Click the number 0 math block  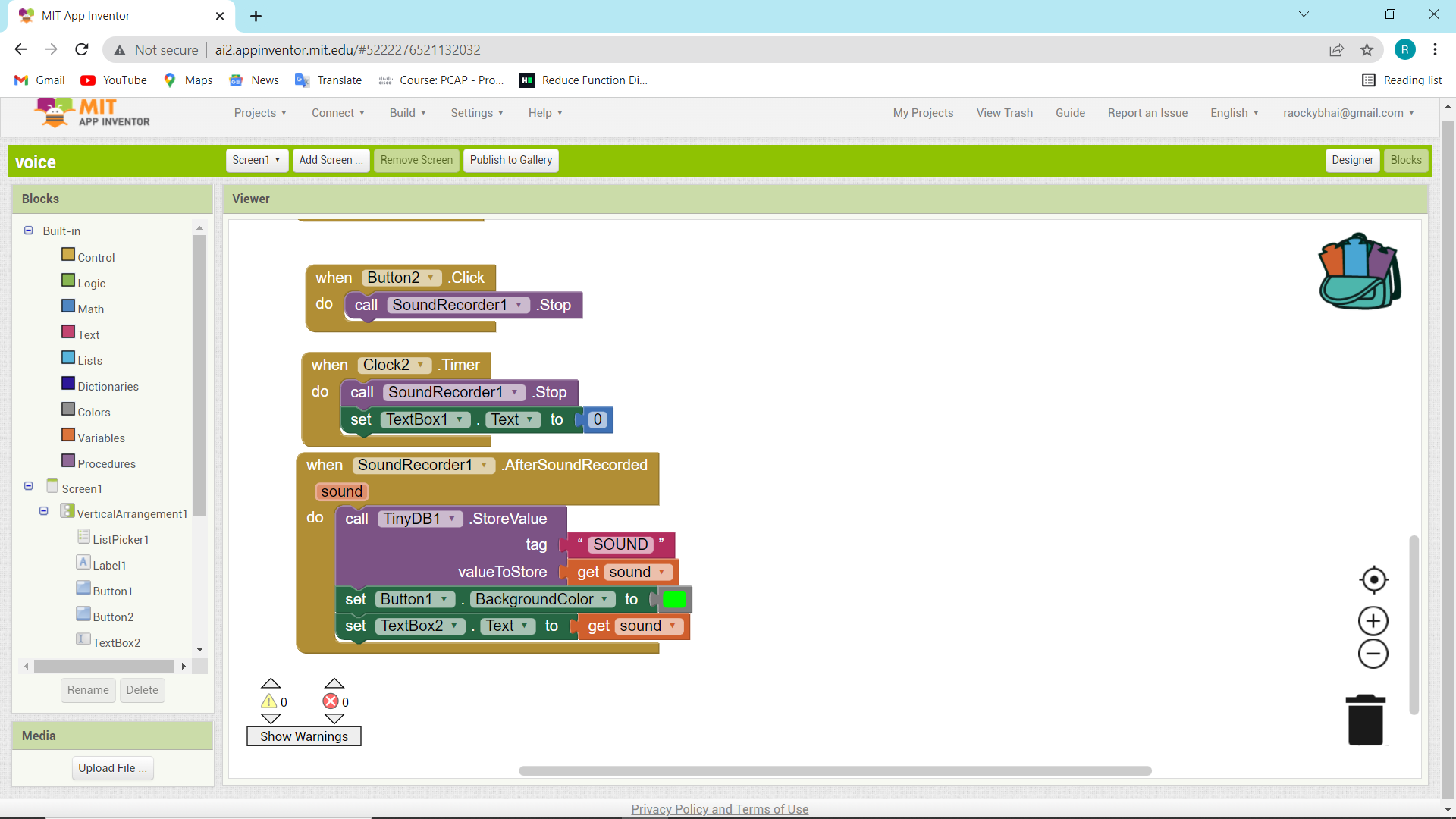pyautogui.click(x=598, y=420)
